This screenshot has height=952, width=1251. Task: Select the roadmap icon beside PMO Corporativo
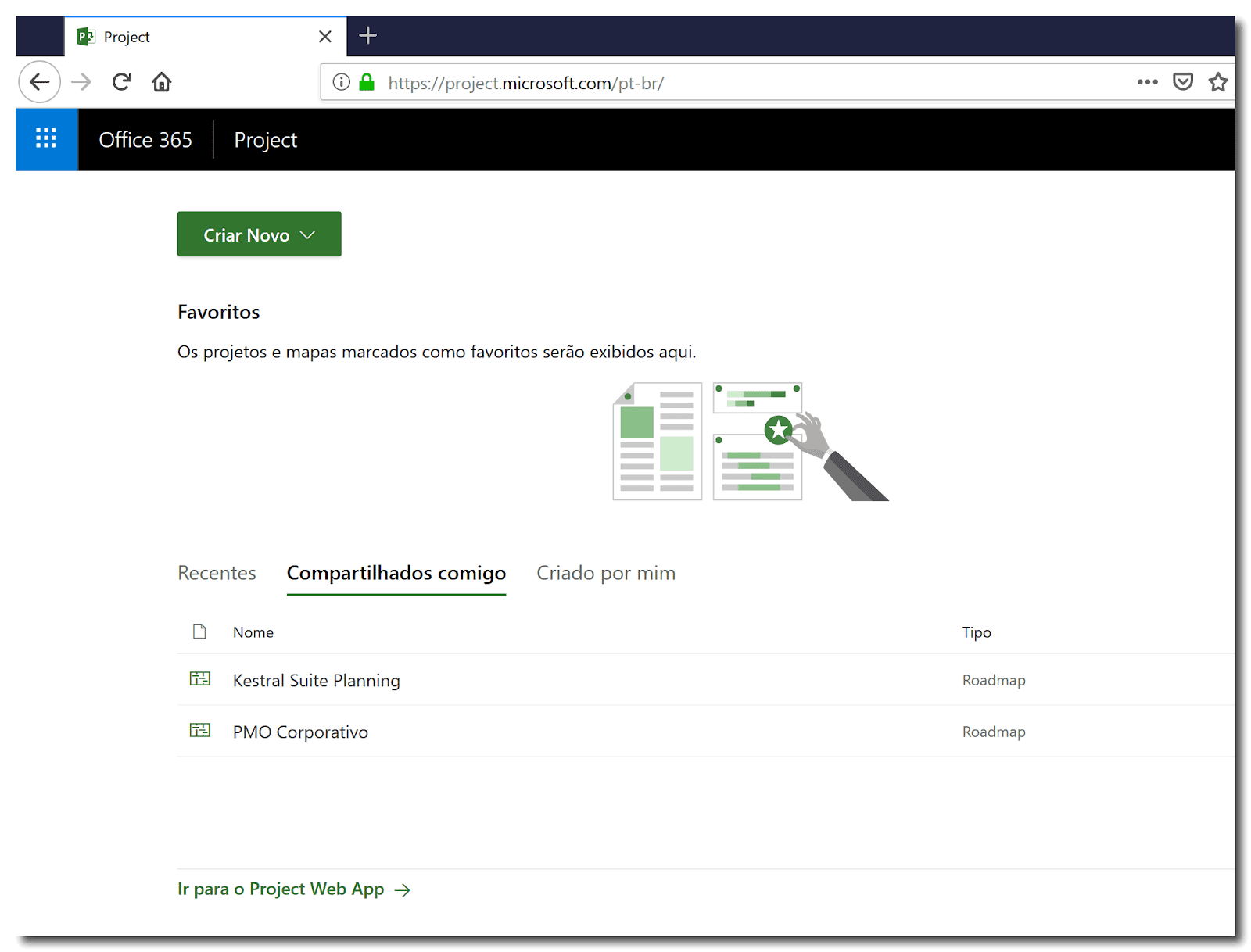point(200,731)
